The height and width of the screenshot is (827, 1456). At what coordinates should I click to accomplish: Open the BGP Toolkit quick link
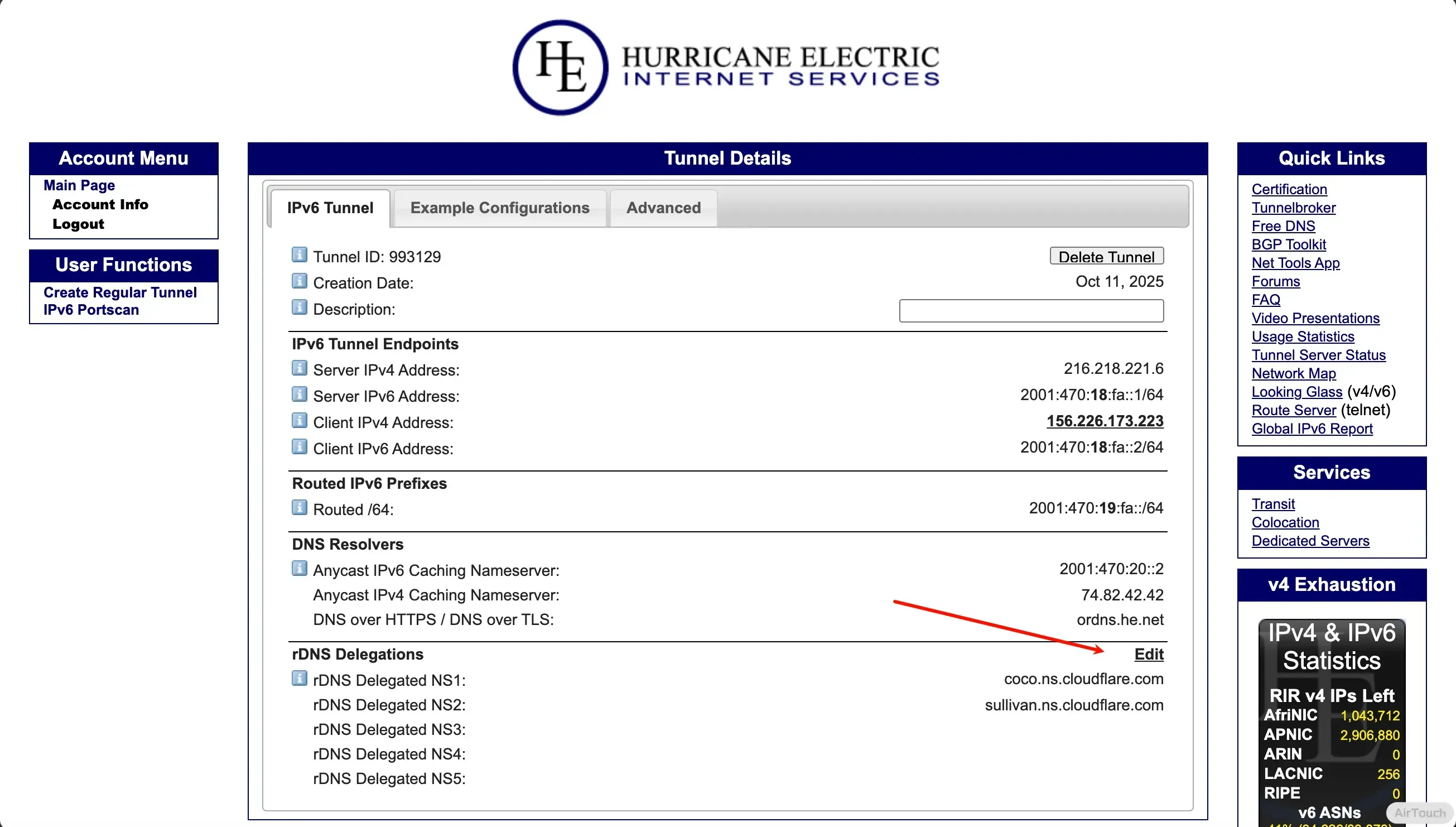[1288, 245]
